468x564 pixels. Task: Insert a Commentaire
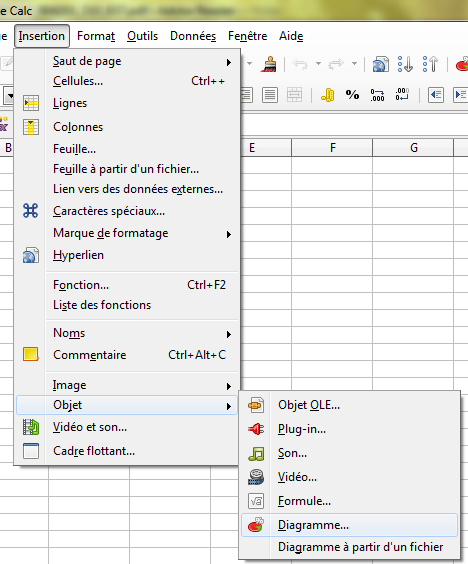coord(127,355)
